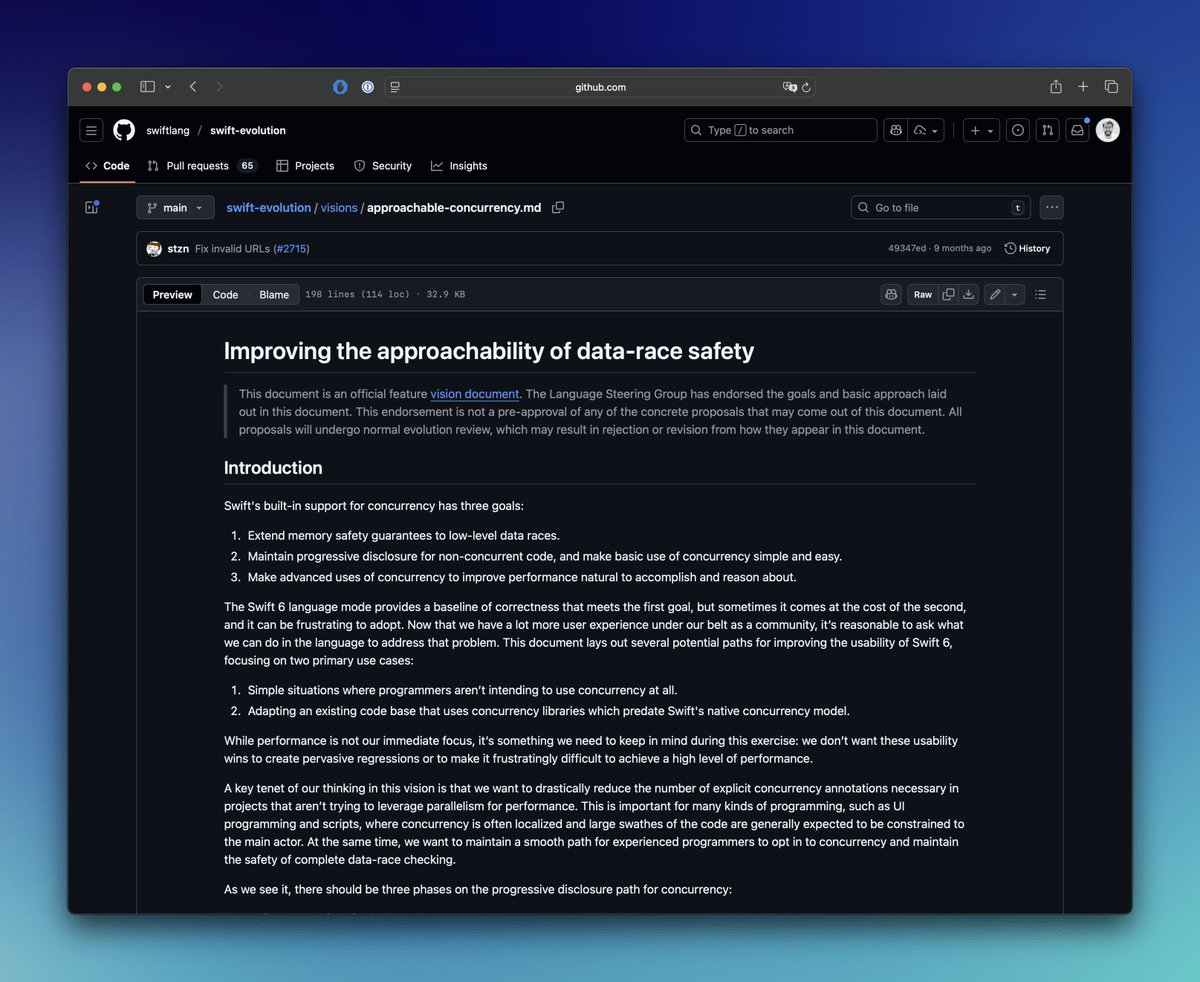The height and width of the screenshot is (982, 1200).
Task: Open GitHub Copilot chat from the header
Action: [896, 130]
